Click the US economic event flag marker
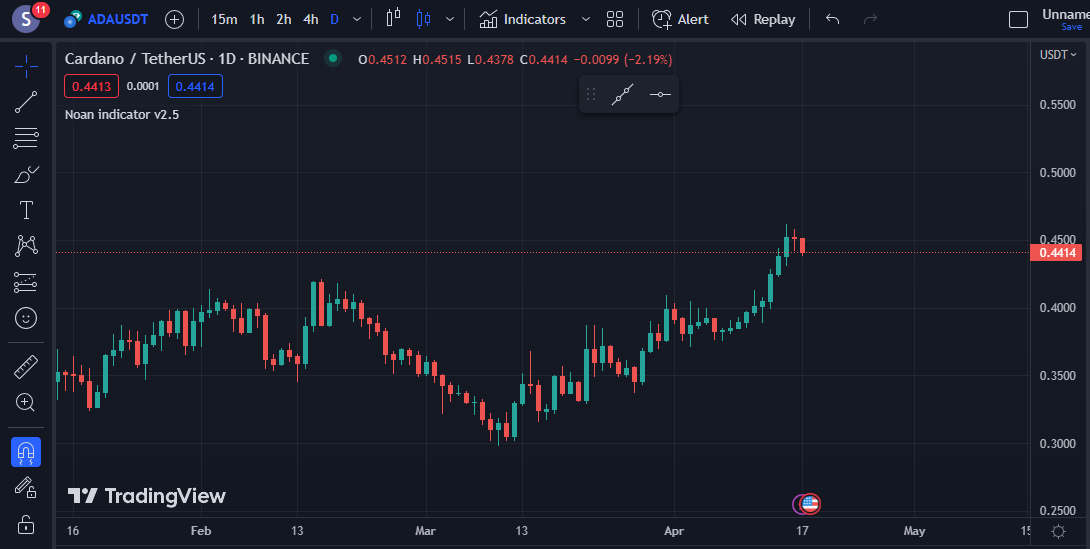The height and width of the screenshot is (549, 1090). click(x=810, y=504)
